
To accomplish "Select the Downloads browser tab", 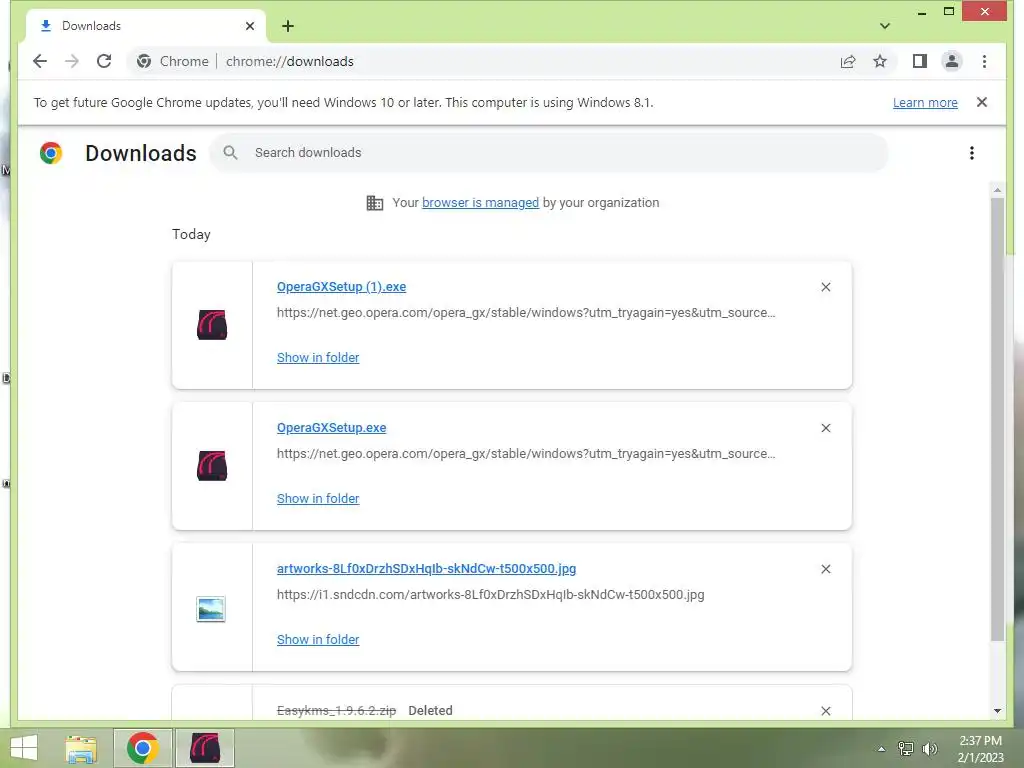I will click(x=146, y=26).
